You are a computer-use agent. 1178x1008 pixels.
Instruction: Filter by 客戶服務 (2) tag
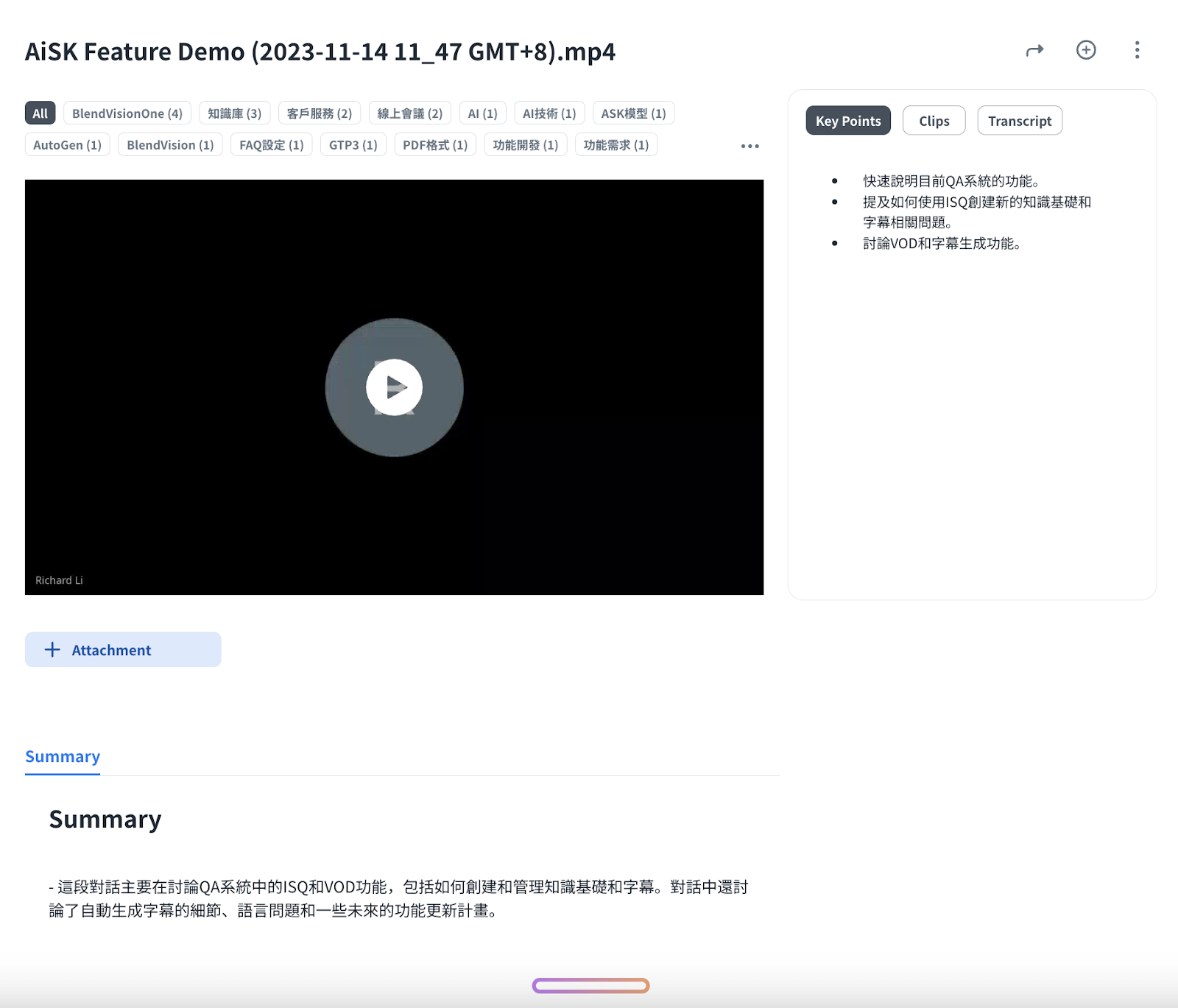pyautogui.click(x=319, y=113)
